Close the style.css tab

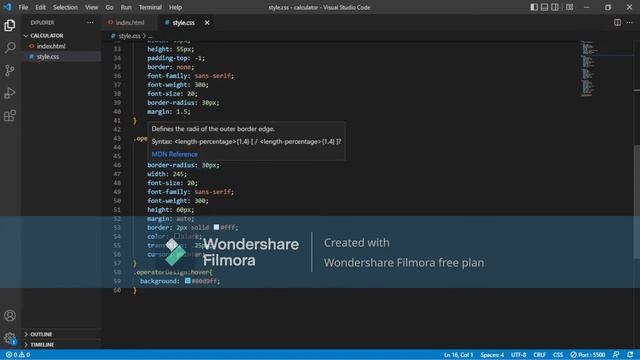point(207,22)
